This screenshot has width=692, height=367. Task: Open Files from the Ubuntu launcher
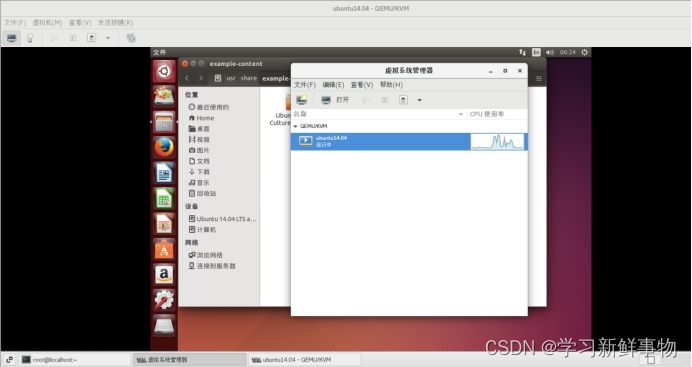click(x=164, y=122)
